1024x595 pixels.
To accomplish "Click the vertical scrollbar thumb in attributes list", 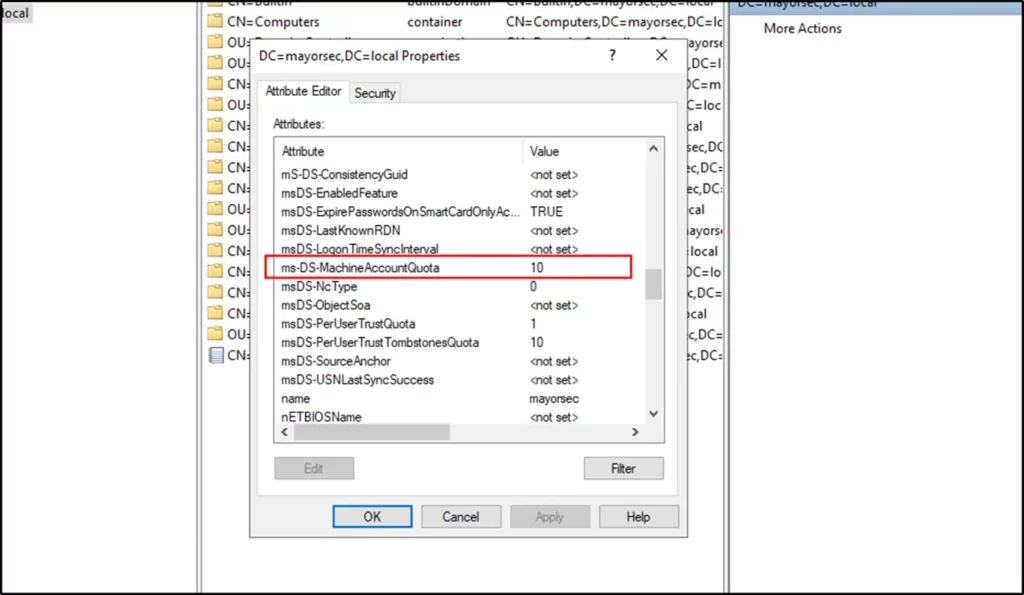I will coord(654,285).
